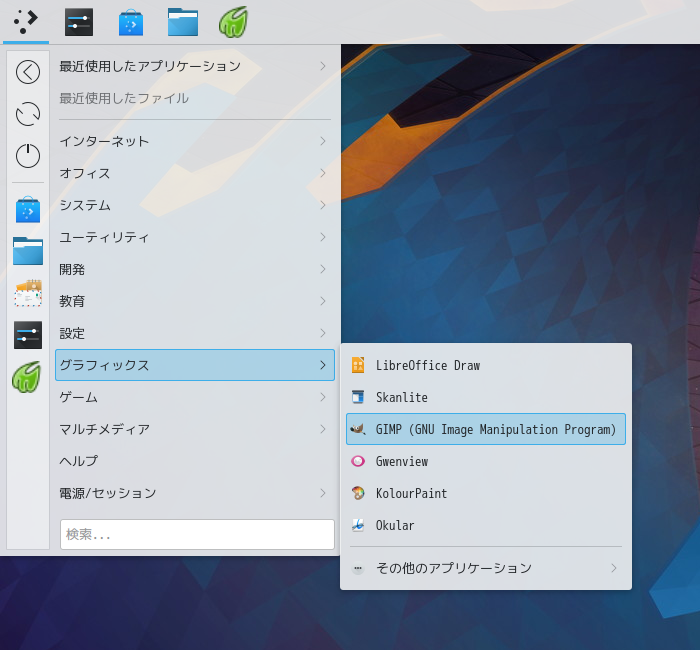The width and height of the screenshot is (700, 650).
Task: Expand the システム category arrow
Action: pos(323,205)
